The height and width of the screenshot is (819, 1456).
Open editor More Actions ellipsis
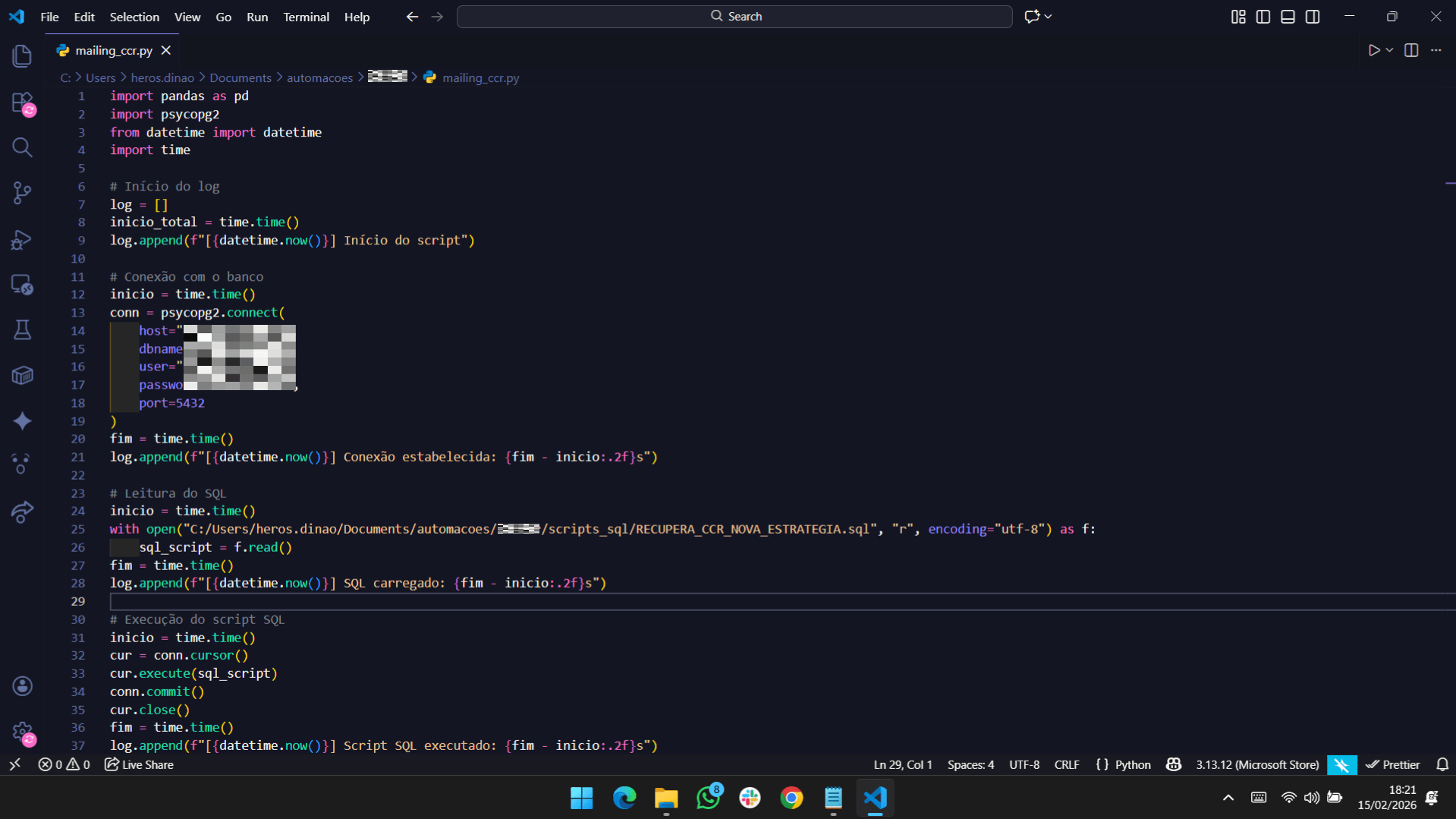1436,50
